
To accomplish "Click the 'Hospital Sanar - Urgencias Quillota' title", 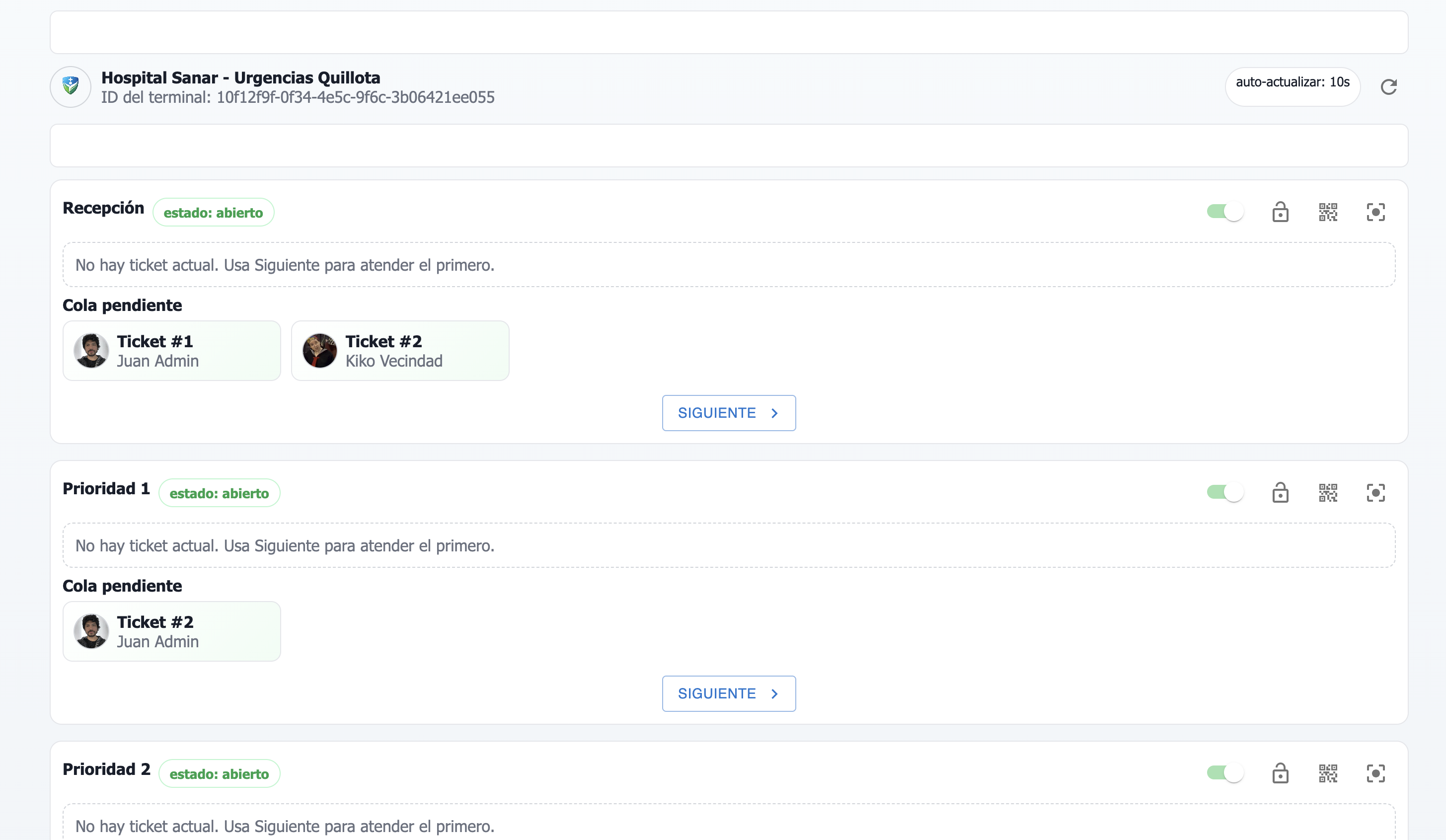I will pyautogui.click(x=241, y=77).
